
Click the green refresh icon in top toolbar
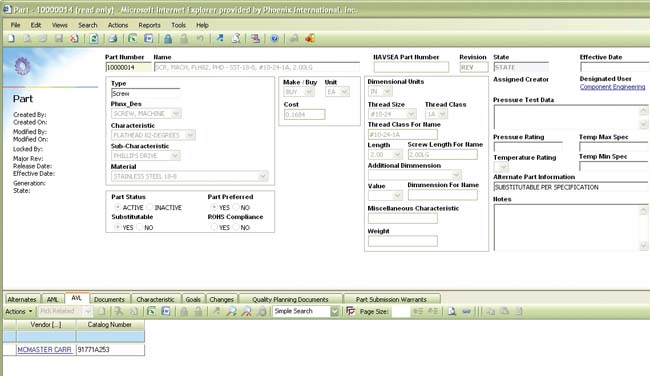click(x=94, y=39)
